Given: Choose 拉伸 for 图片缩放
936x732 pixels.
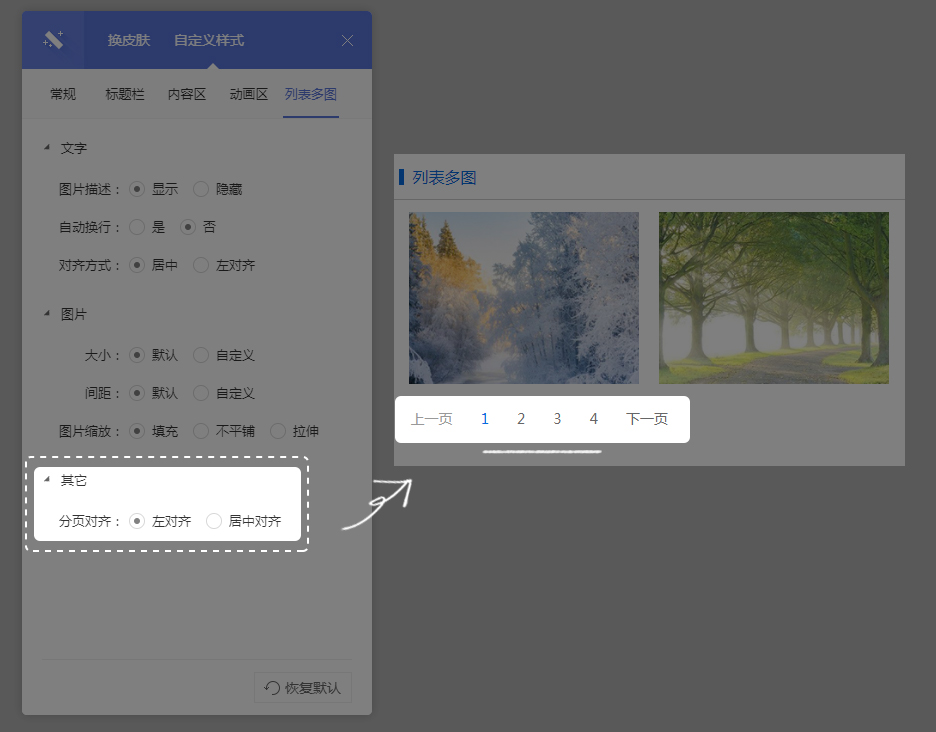Looking at the screenshot, I should click(278, 431).
